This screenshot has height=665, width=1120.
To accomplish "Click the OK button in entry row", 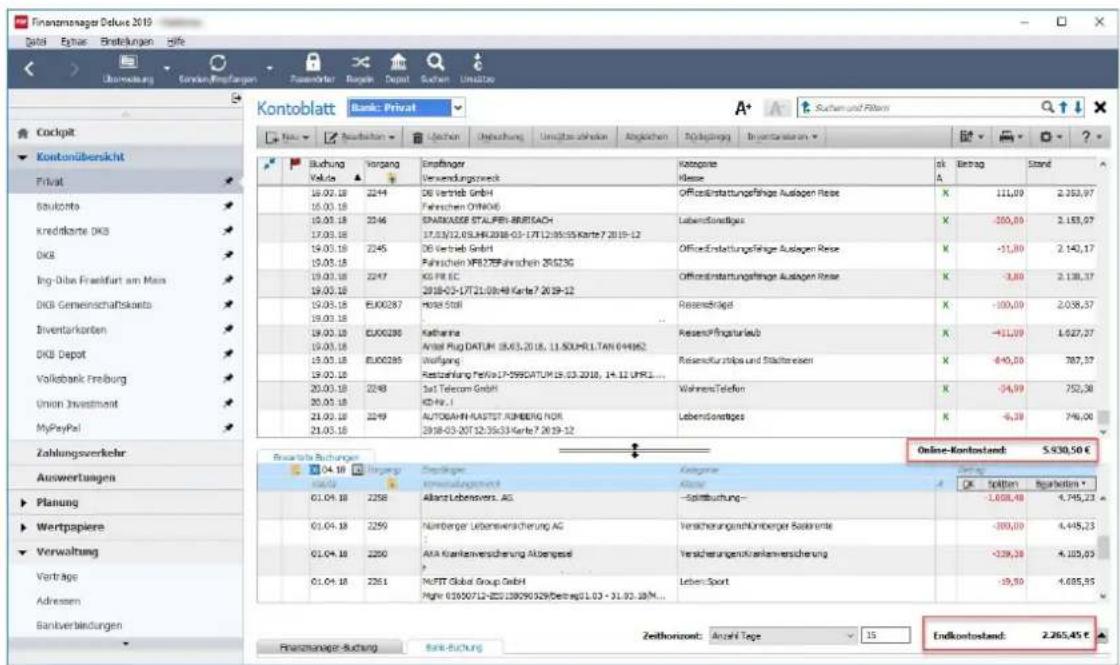I will pyautogui.click(x=968, y=484).
